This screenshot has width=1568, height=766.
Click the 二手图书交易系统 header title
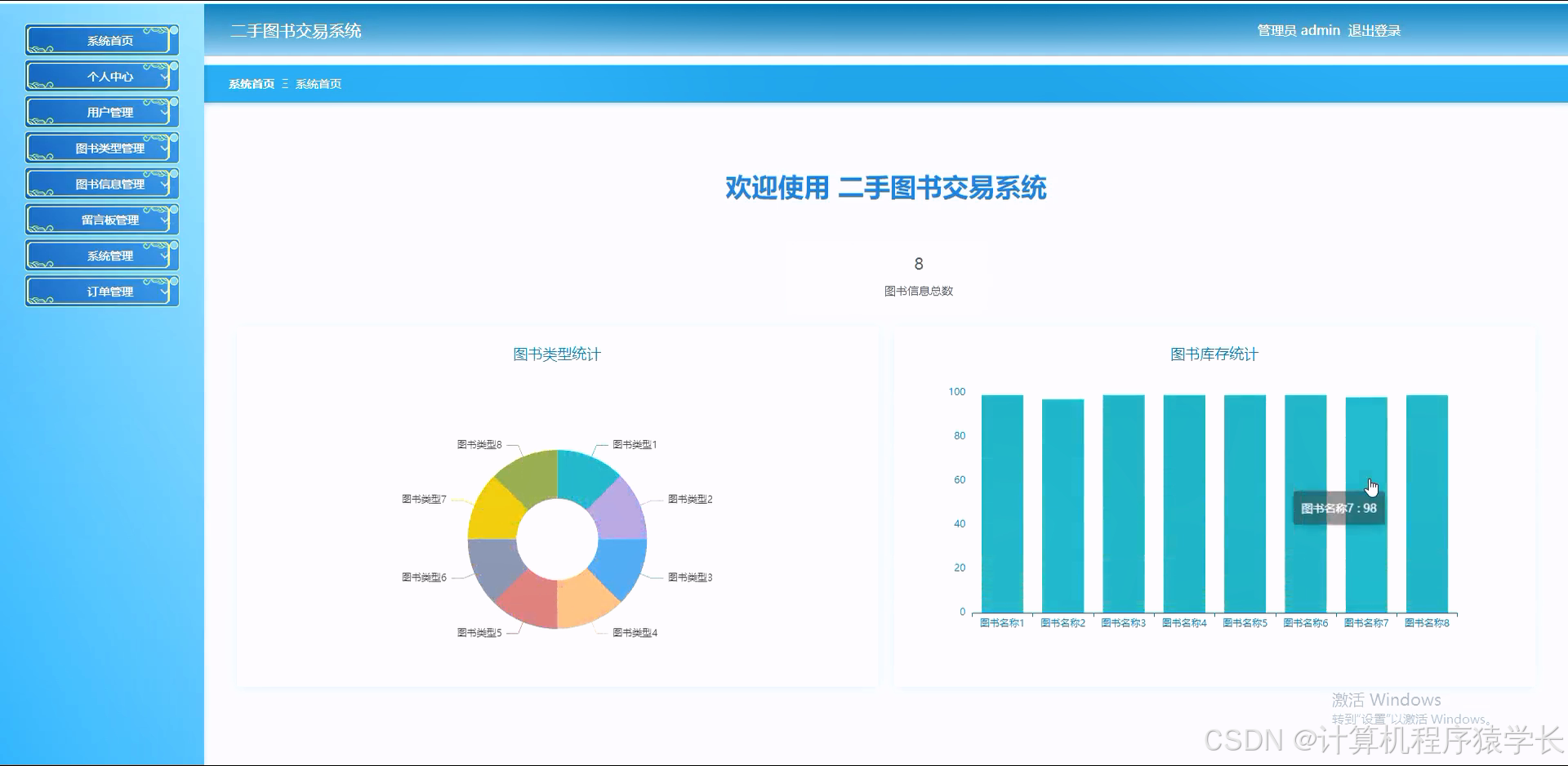[x=296, y=31]
